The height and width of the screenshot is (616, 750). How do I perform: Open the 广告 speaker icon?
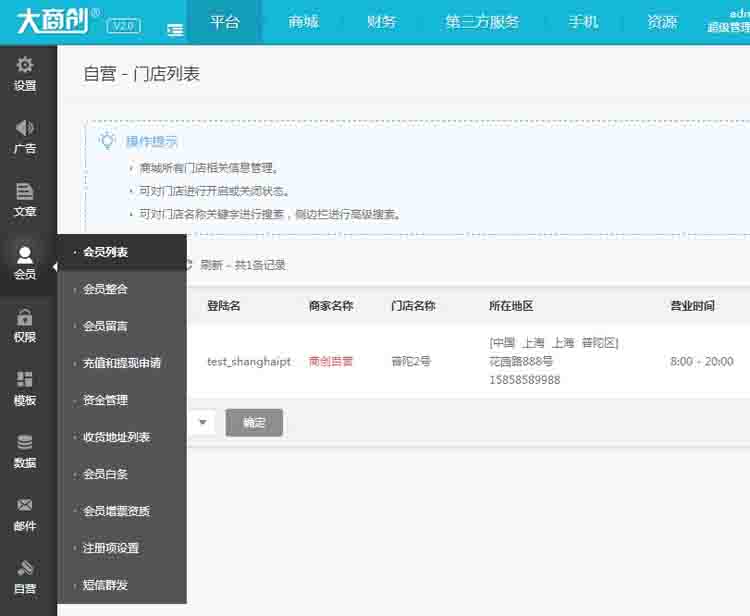tap(25, 129)
